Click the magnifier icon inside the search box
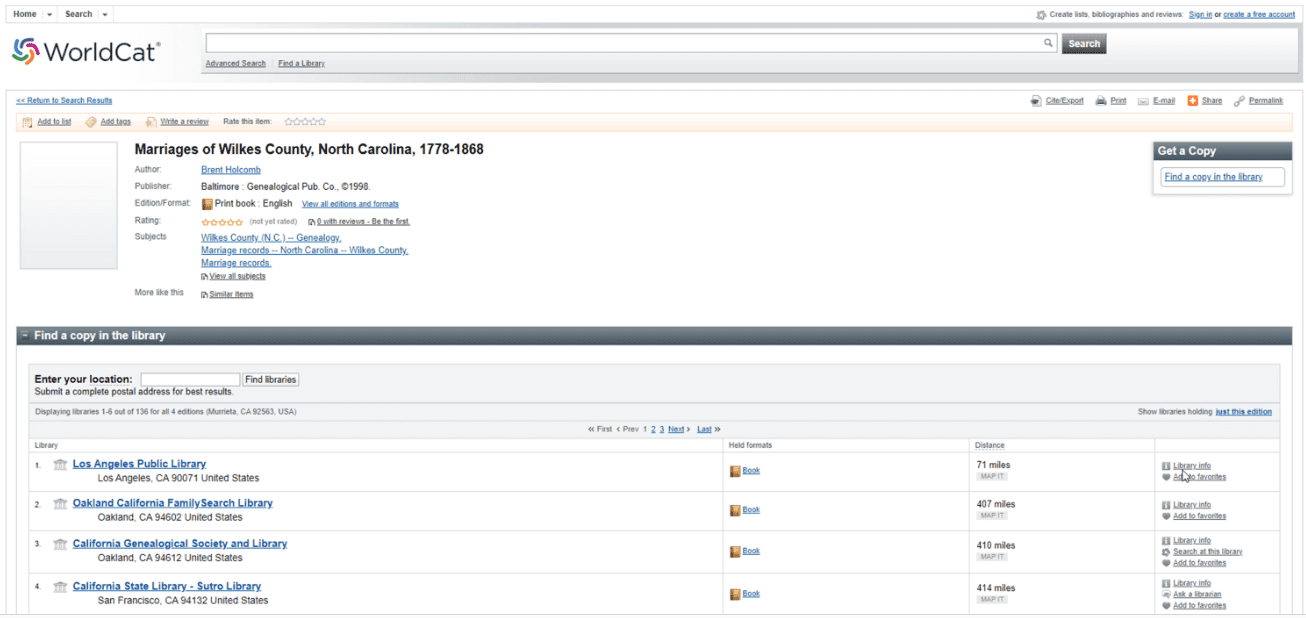Image resolution: width=1306 pixels, height=618 pixels. coord(1048,43)
